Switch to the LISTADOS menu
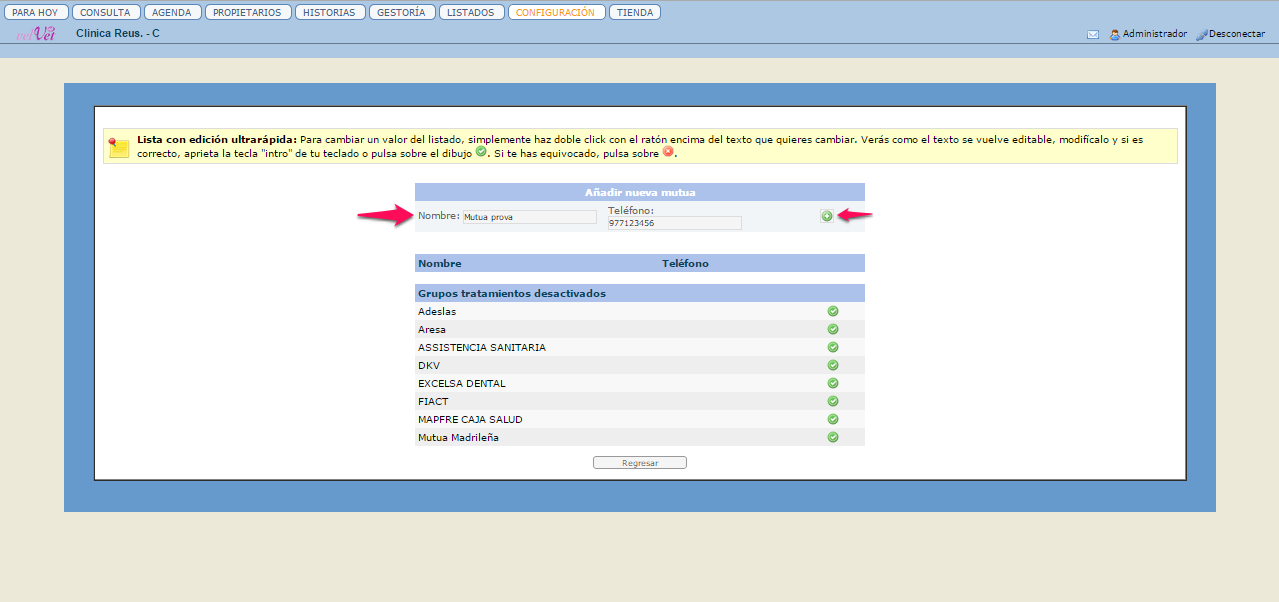Screen dimensions: 1279x602 (470, 13)
